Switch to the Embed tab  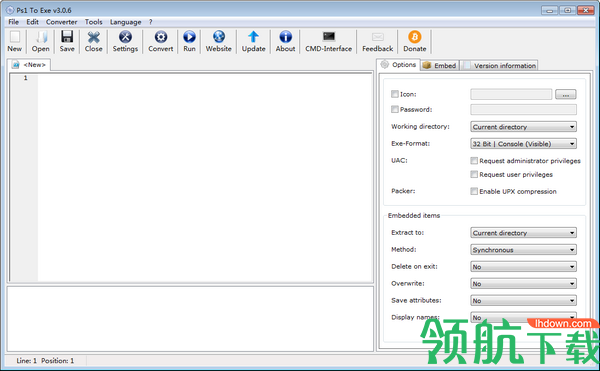pos(440,65)
